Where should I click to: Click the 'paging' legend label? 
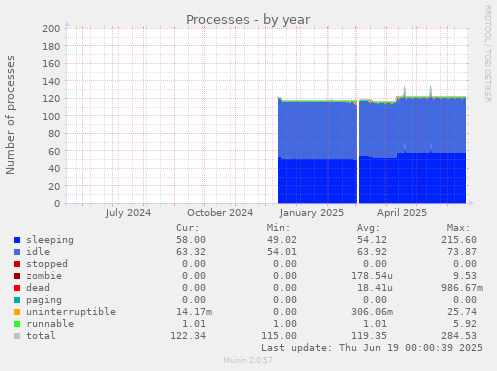coord(44,300)
